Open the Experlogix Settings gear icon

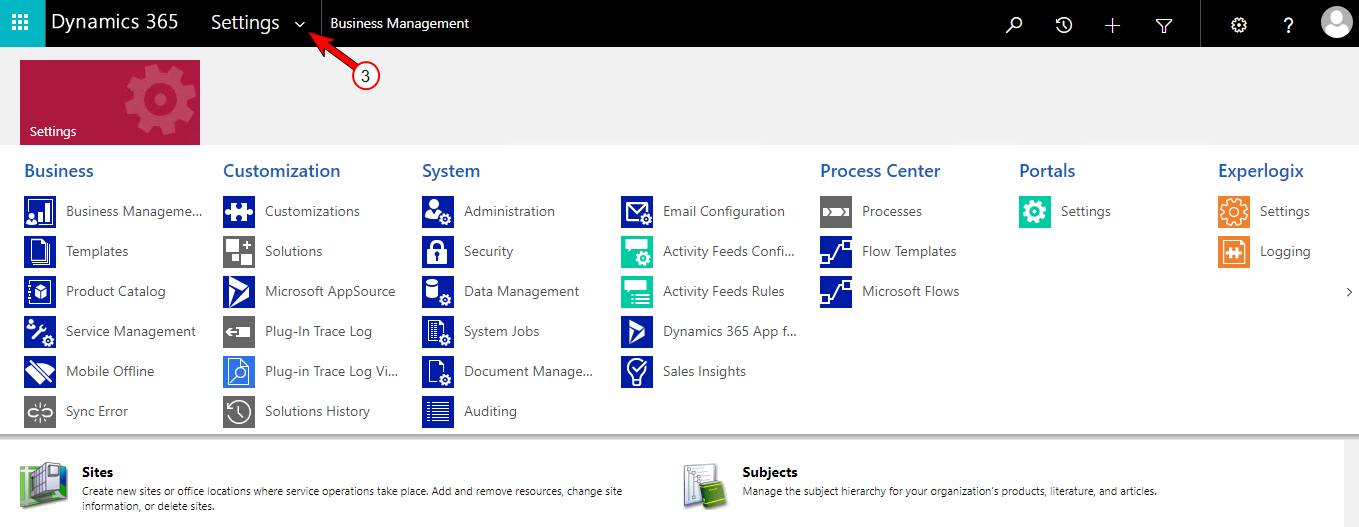coord(1234,212)
